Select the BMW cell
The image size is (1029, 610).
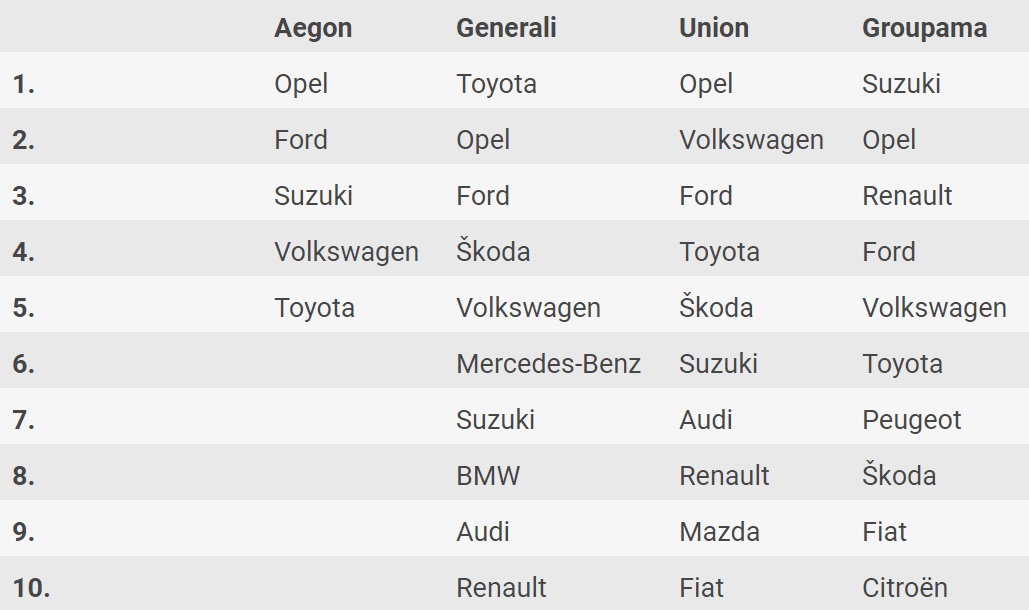click(488, 476)
